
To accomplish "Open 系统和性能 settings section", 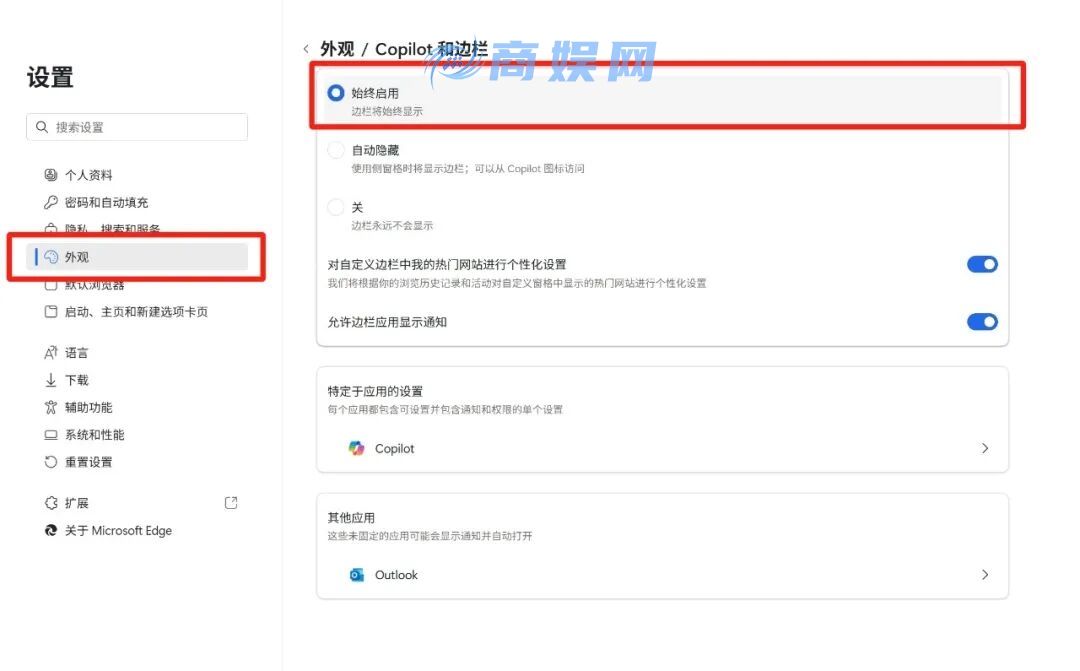I will coord(94,435).
